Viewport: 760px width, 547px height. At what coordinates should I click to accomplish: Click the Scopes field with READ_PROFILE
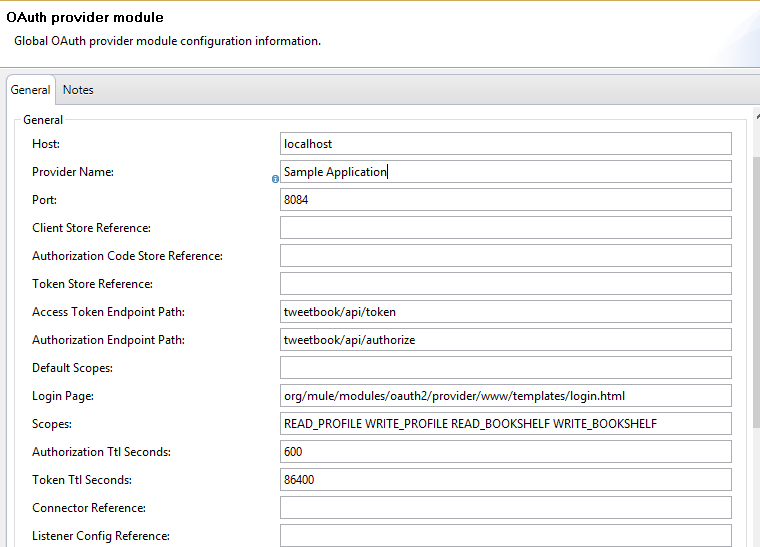click(x=506, y=424)
